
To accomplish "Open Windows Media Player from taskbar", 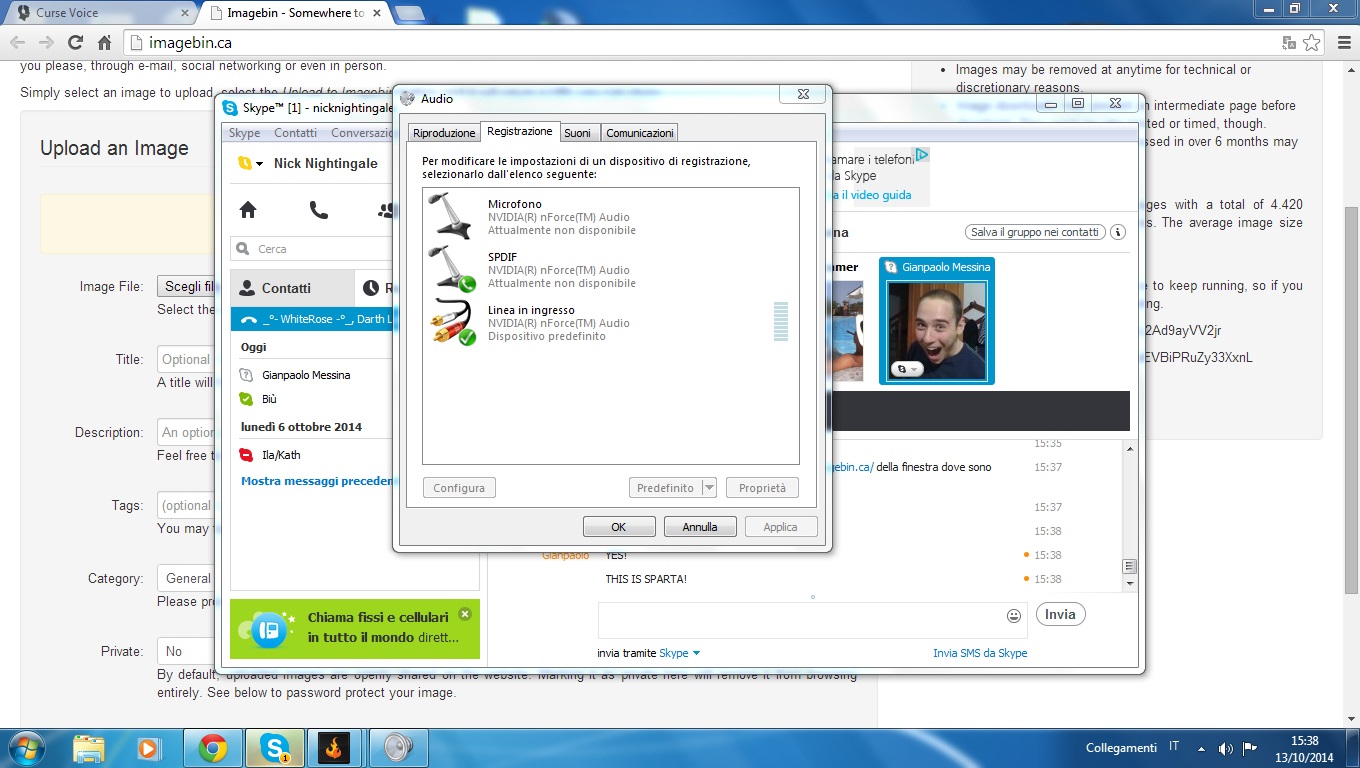I will (x=149, y=748).
